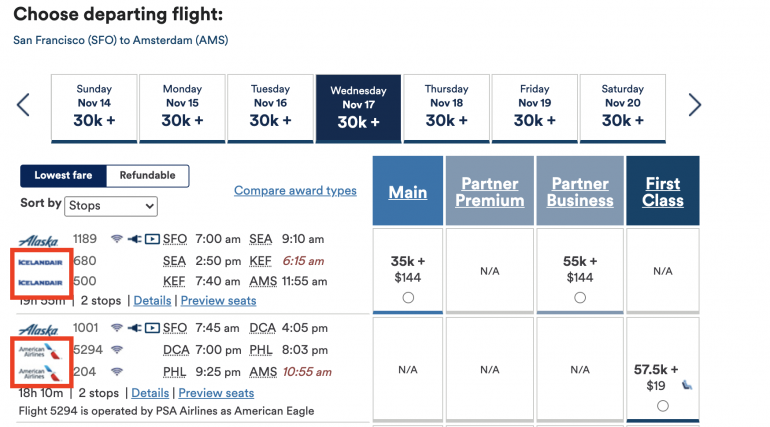Click entertainment screen icon for flight 1001

[151, 327]
